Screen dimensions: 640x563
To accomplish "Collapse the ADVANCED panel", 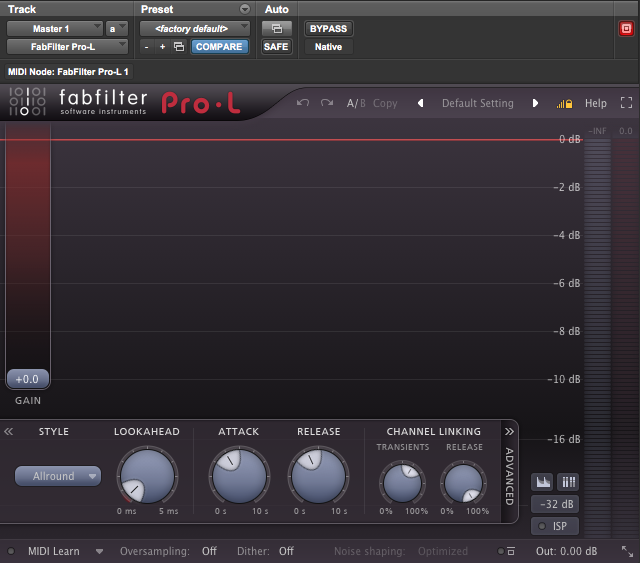I will pos(508,432).
